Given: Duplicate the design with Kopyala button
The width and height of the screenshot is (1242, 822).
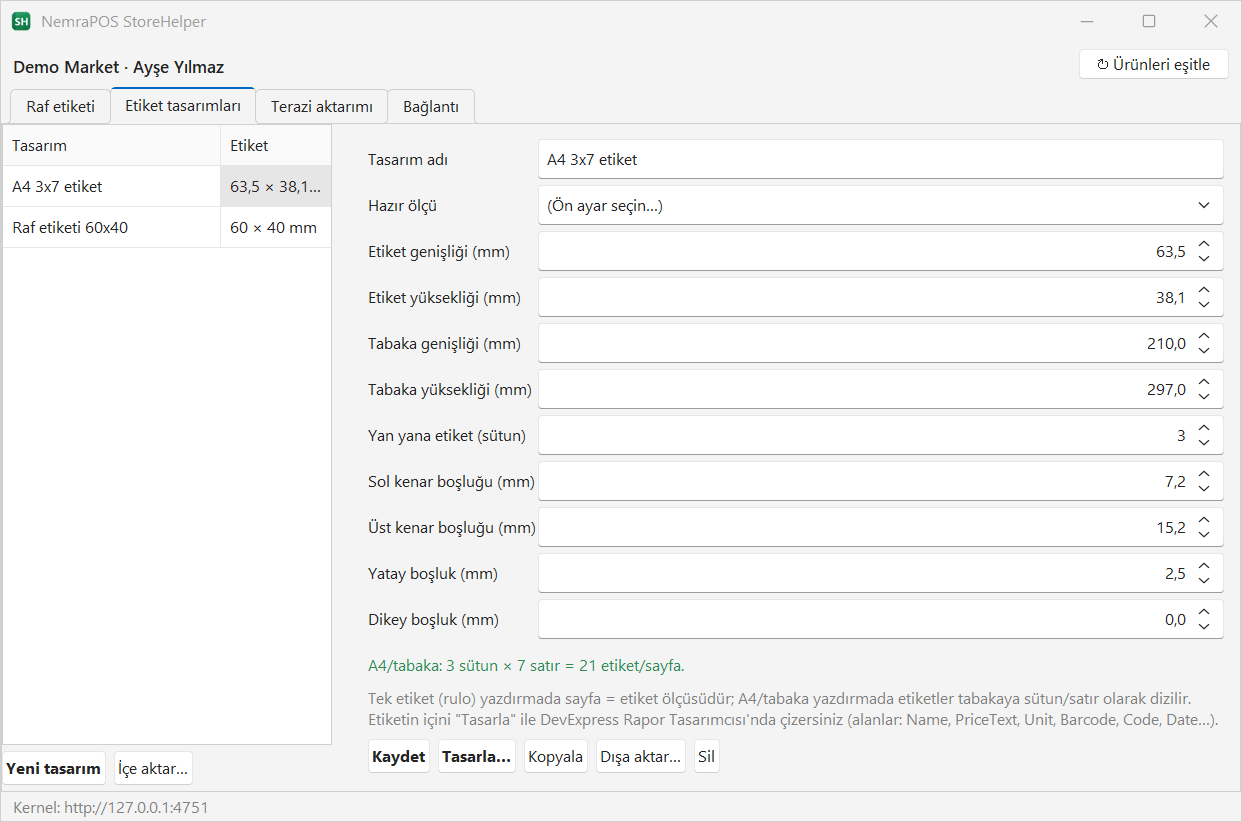Looking at the screenshot, I should point(555,757).
